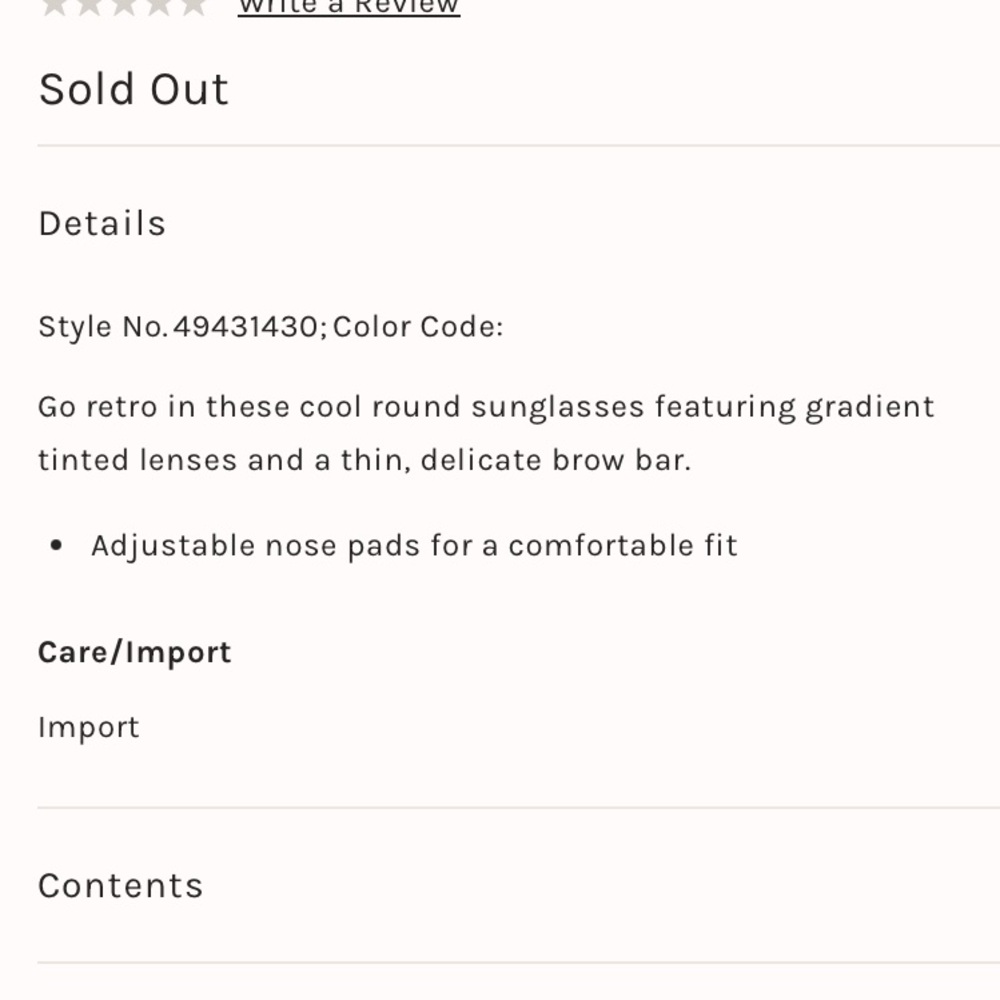This screenshot has height=1000, width=1000.
Task: Click the Style No. label text
Action: pos(103,327)
